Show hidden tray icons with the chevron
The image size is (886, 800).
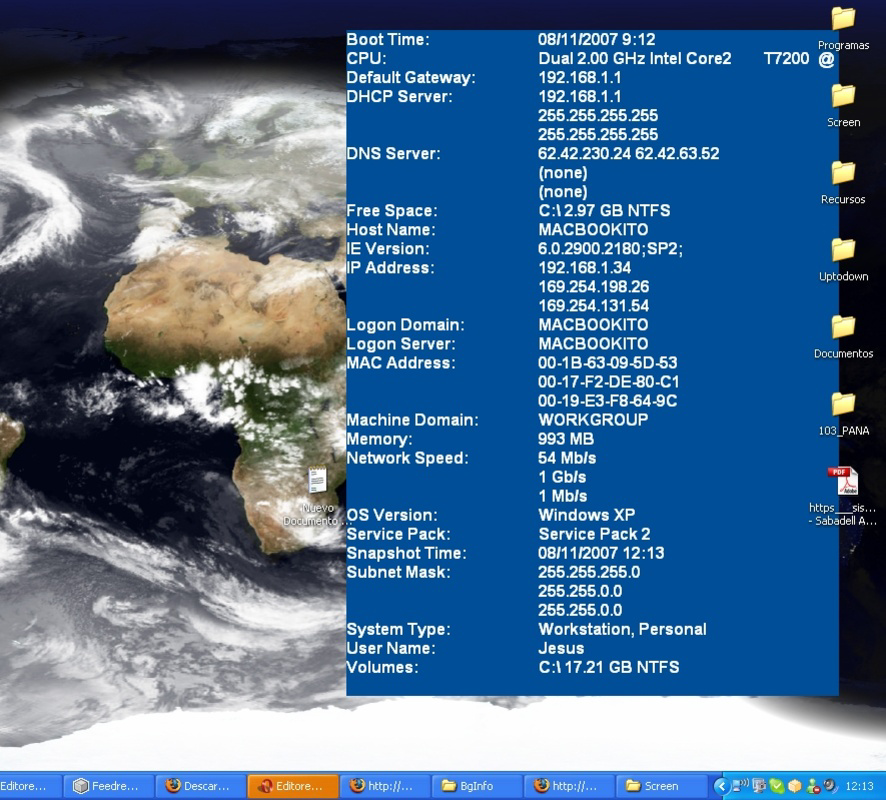(722, 786)
